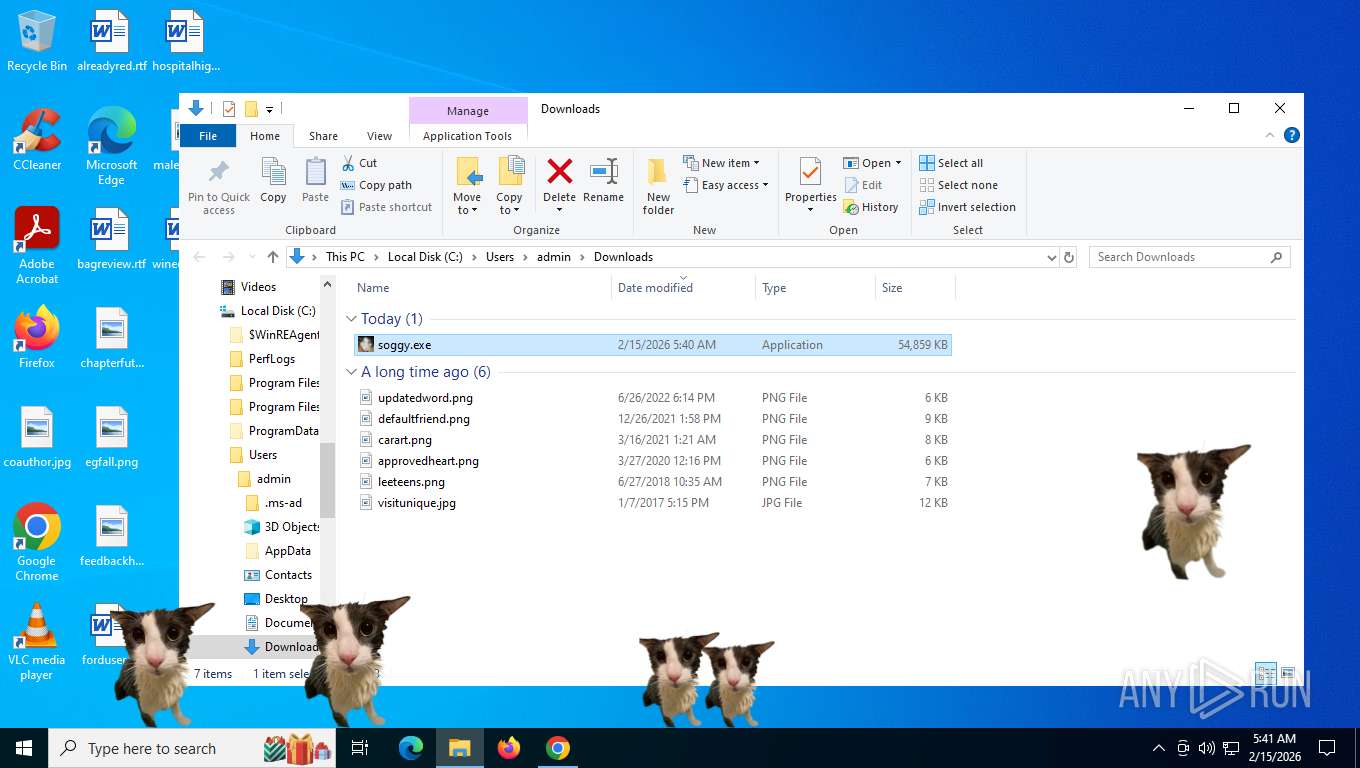Click Paste shortcut in ribbon

(386, 207)
